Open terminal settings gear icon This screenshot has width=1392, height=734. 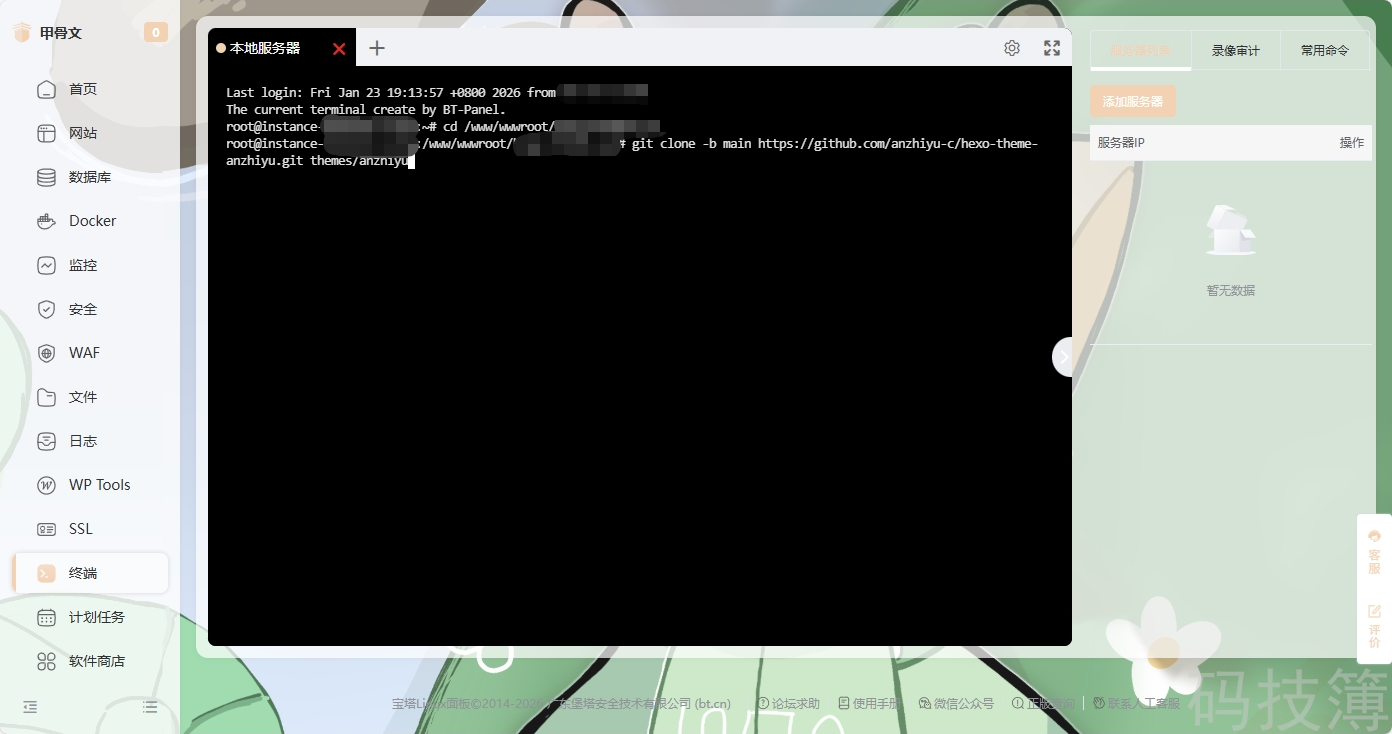click(x=1012, y=48)
